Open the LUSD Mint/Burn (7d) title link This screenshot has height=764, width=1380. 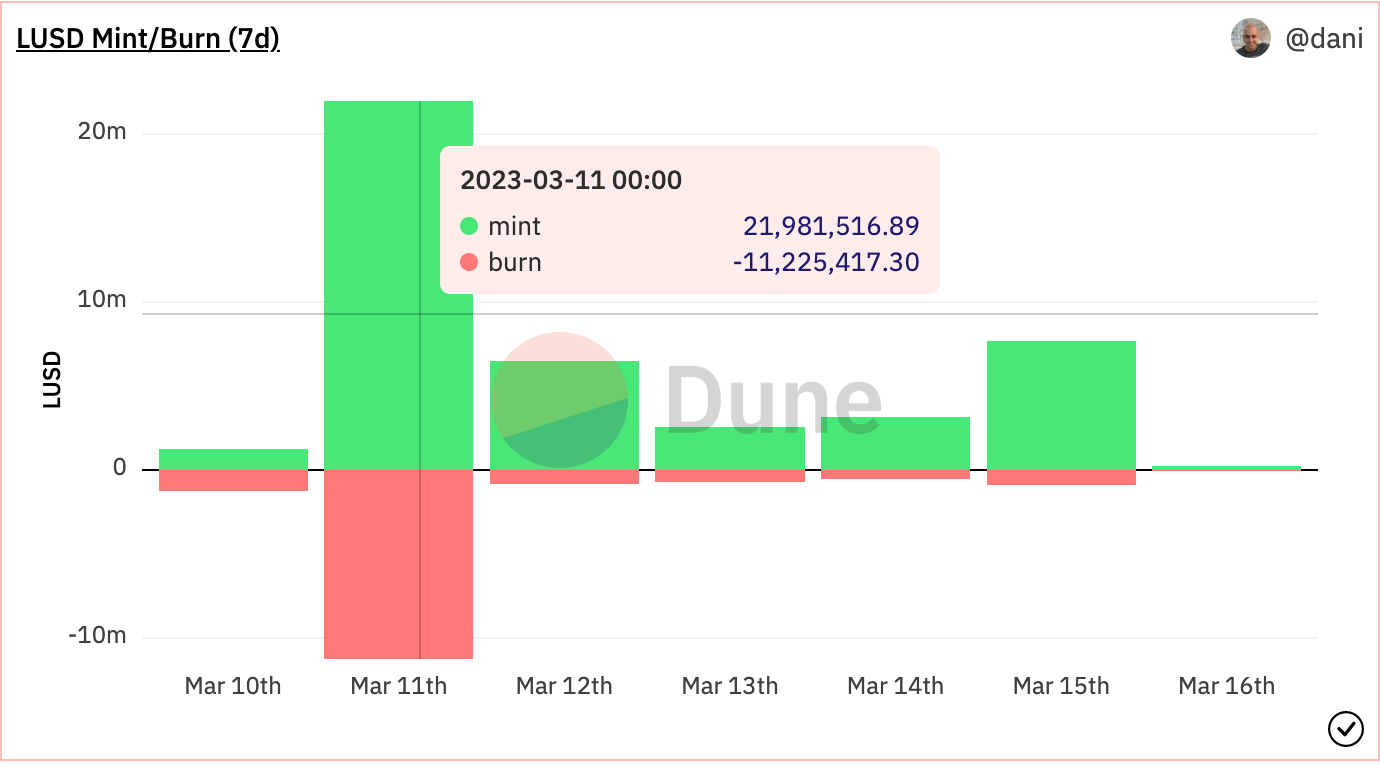coord(148,39)
